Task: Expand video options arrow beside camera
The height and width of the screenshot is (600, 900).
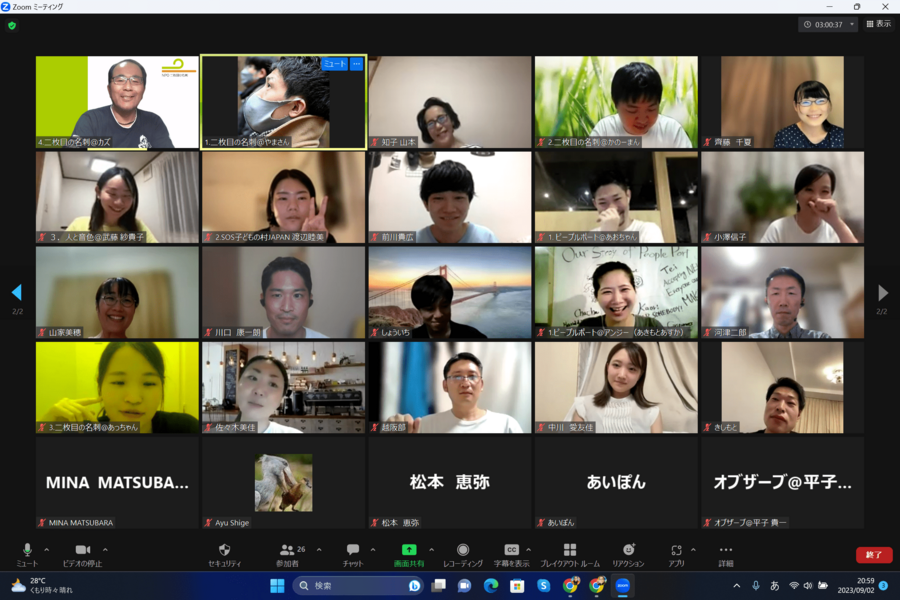Action: (x=105, y=549)
